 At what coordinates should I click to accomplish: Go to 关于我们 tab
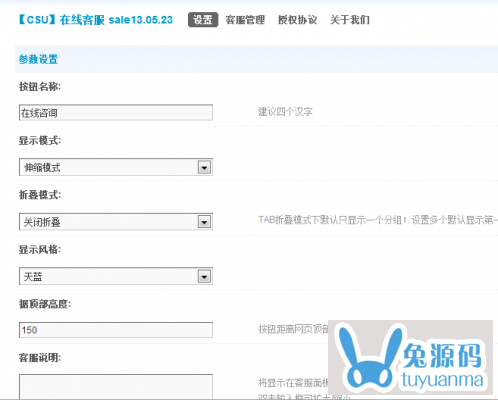(350, 20)
